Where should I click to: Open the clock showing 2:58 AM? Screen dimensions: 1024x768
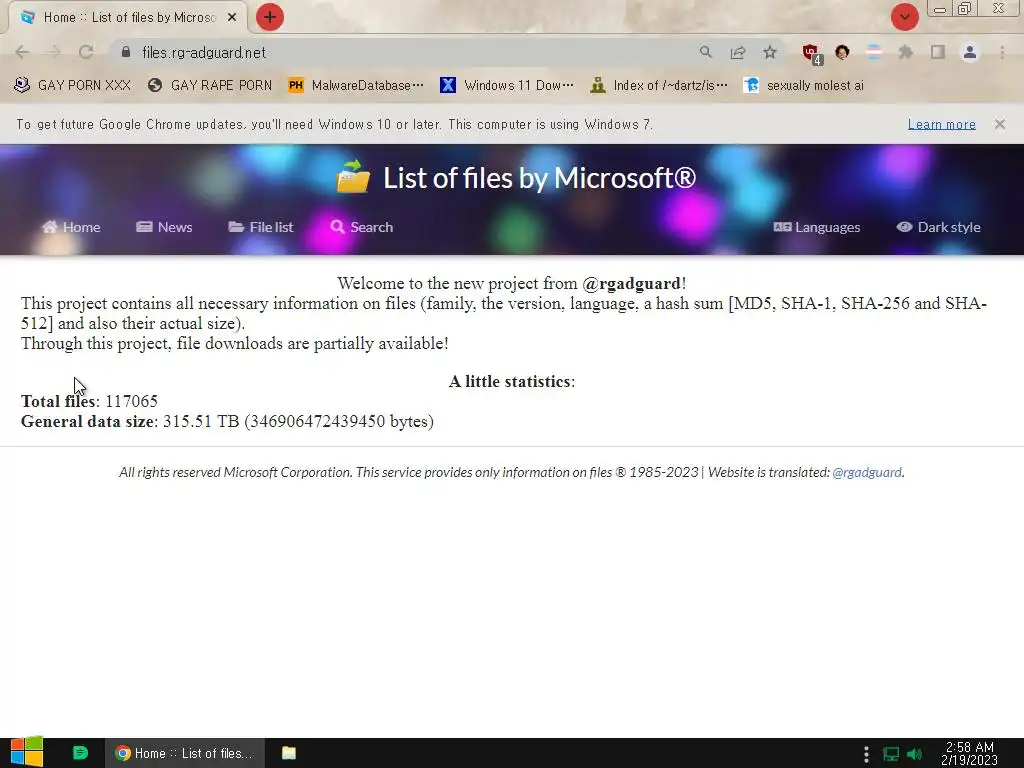click(969, 754)
